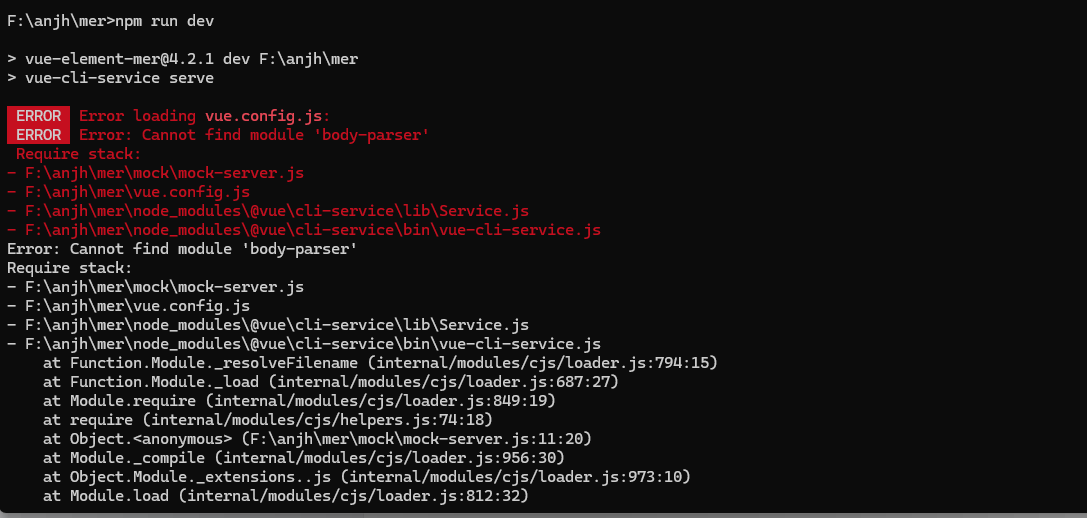
Task: Click the vue-element-mer@4.2.1 dev line
Action: click(x=182, y=59)
